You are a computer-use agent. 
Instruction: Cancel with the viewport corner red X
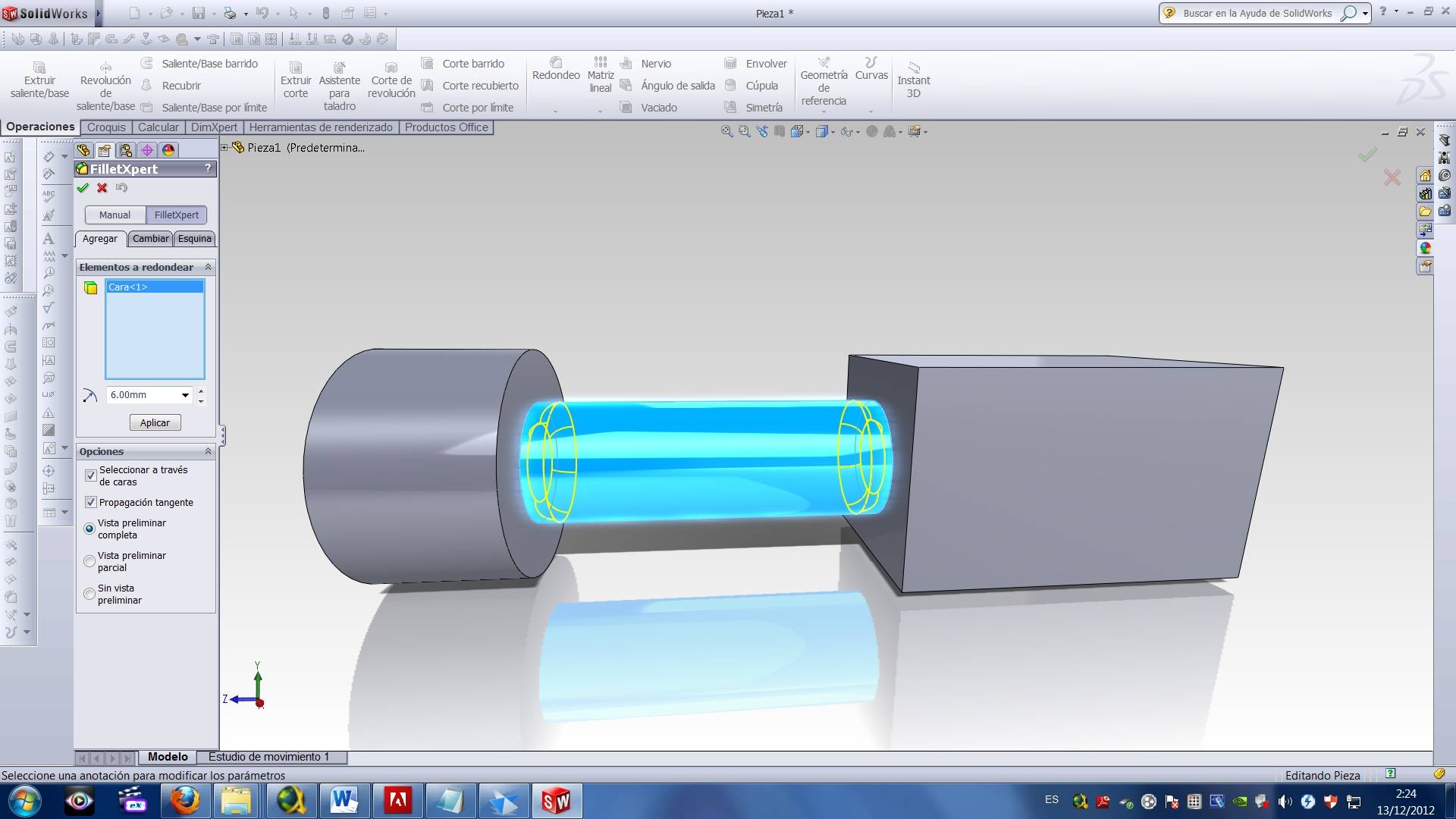coord(1392,178)
